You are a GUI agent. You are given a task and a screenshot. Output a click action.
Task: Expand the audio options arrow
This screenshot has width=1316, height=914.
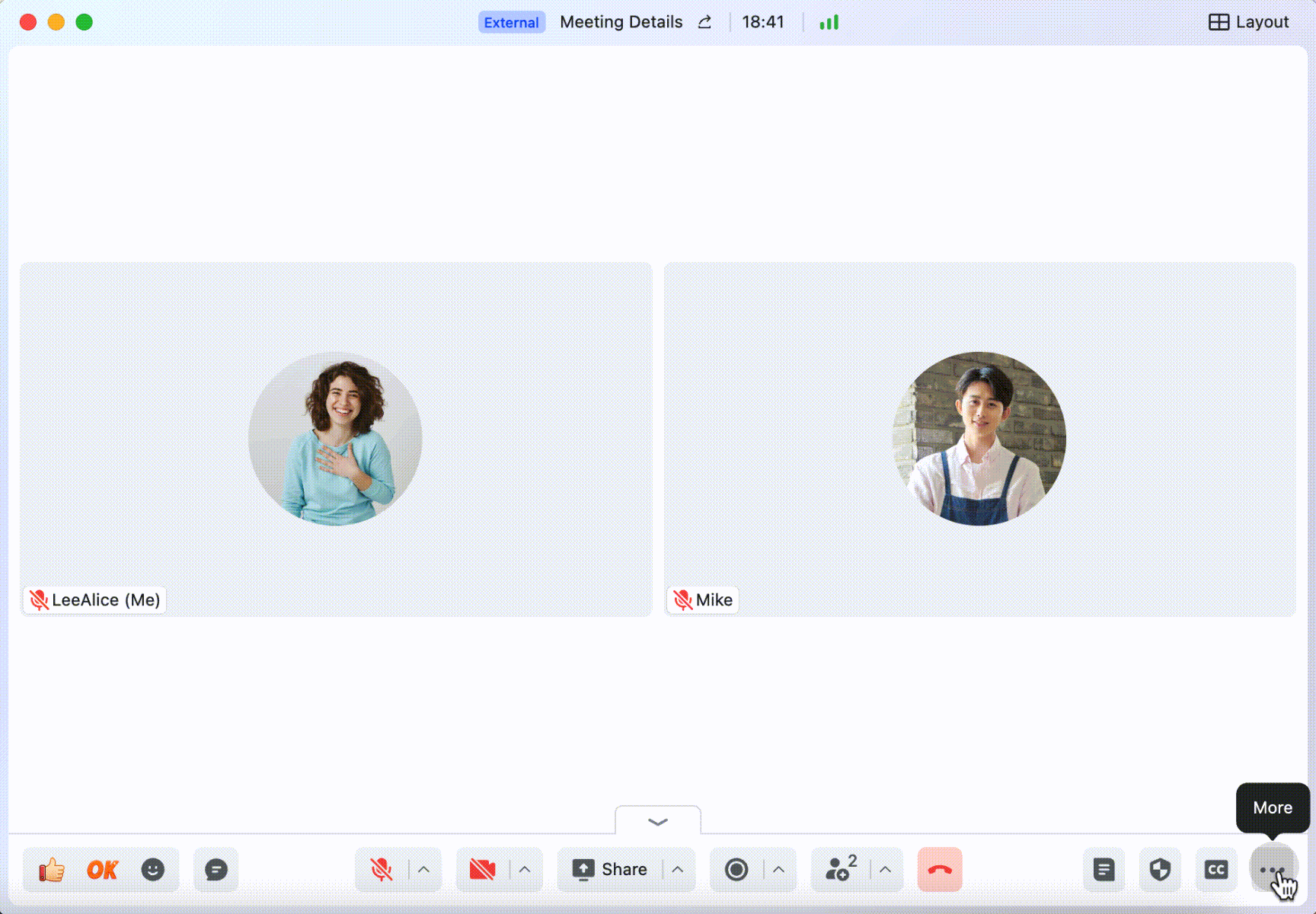tap(424, 870)
